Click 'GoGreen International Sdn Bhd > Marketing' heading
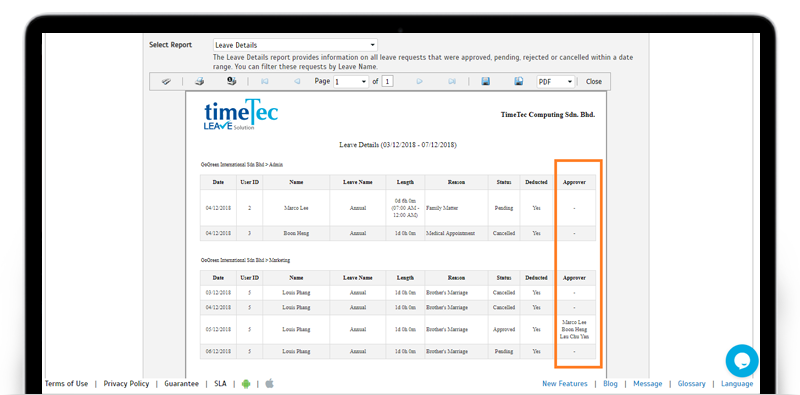Image resolution: width=800 pixels, height=395 pixels. pos(245,260)
